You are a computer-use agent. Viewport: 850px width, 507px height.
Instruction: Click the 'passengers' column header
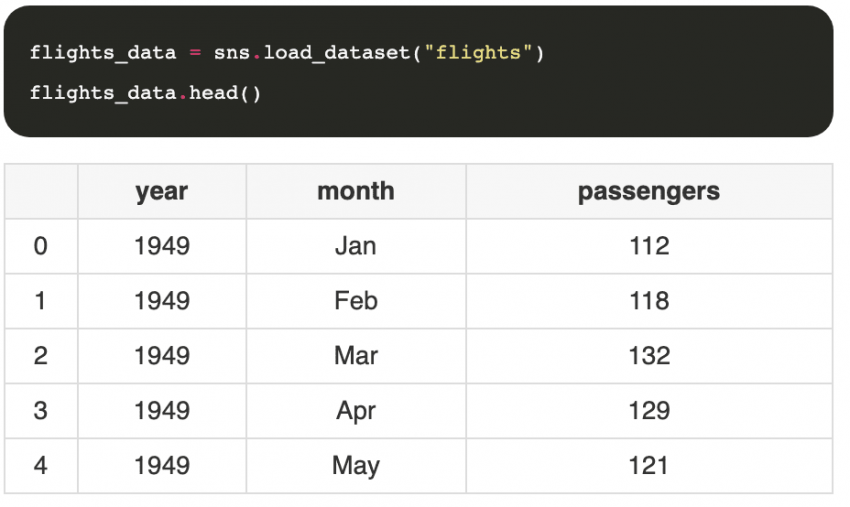pos(649,192)
